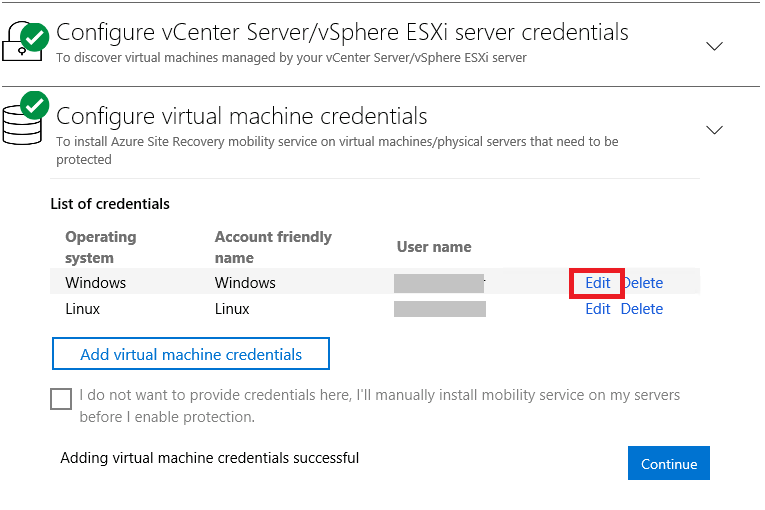Click green checkmark on virtual machine credentials
This screenshot has height=510, width=765.
[36, 104]
